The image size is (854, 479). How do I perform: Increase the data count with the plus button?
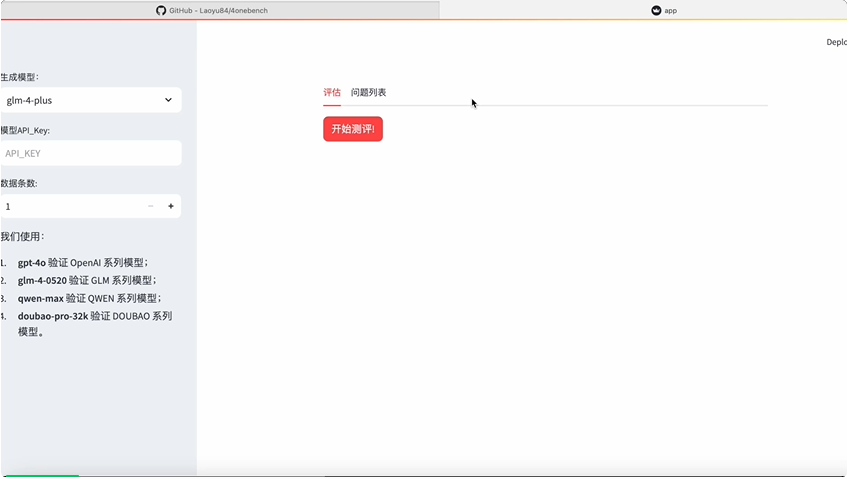pyautogui.click(x=171, y=207)
